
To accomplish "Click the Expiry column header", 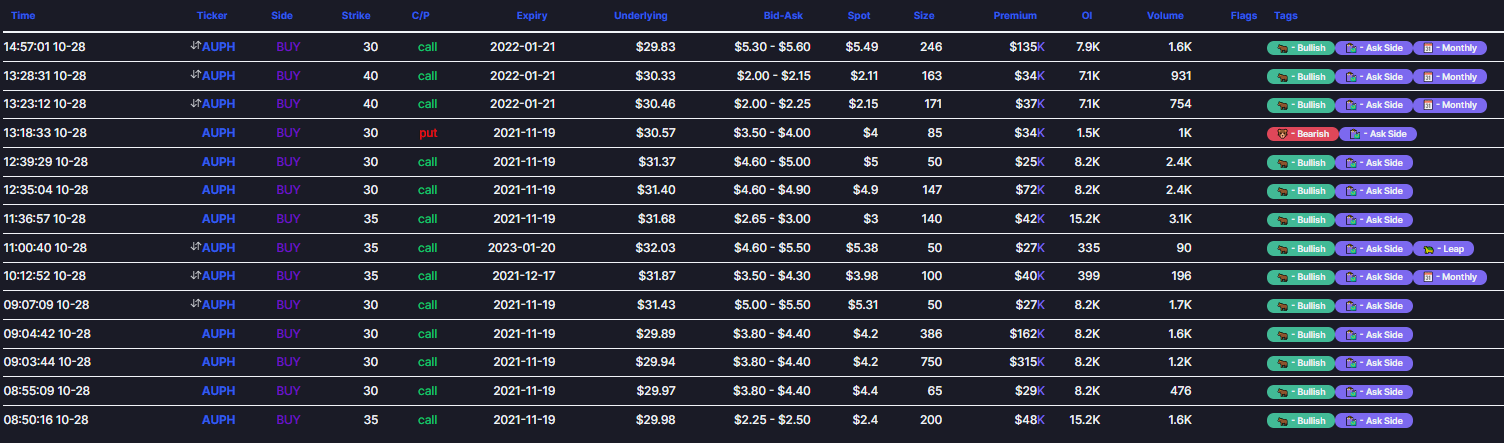I will pyautogui.click(x=531, y=16).
